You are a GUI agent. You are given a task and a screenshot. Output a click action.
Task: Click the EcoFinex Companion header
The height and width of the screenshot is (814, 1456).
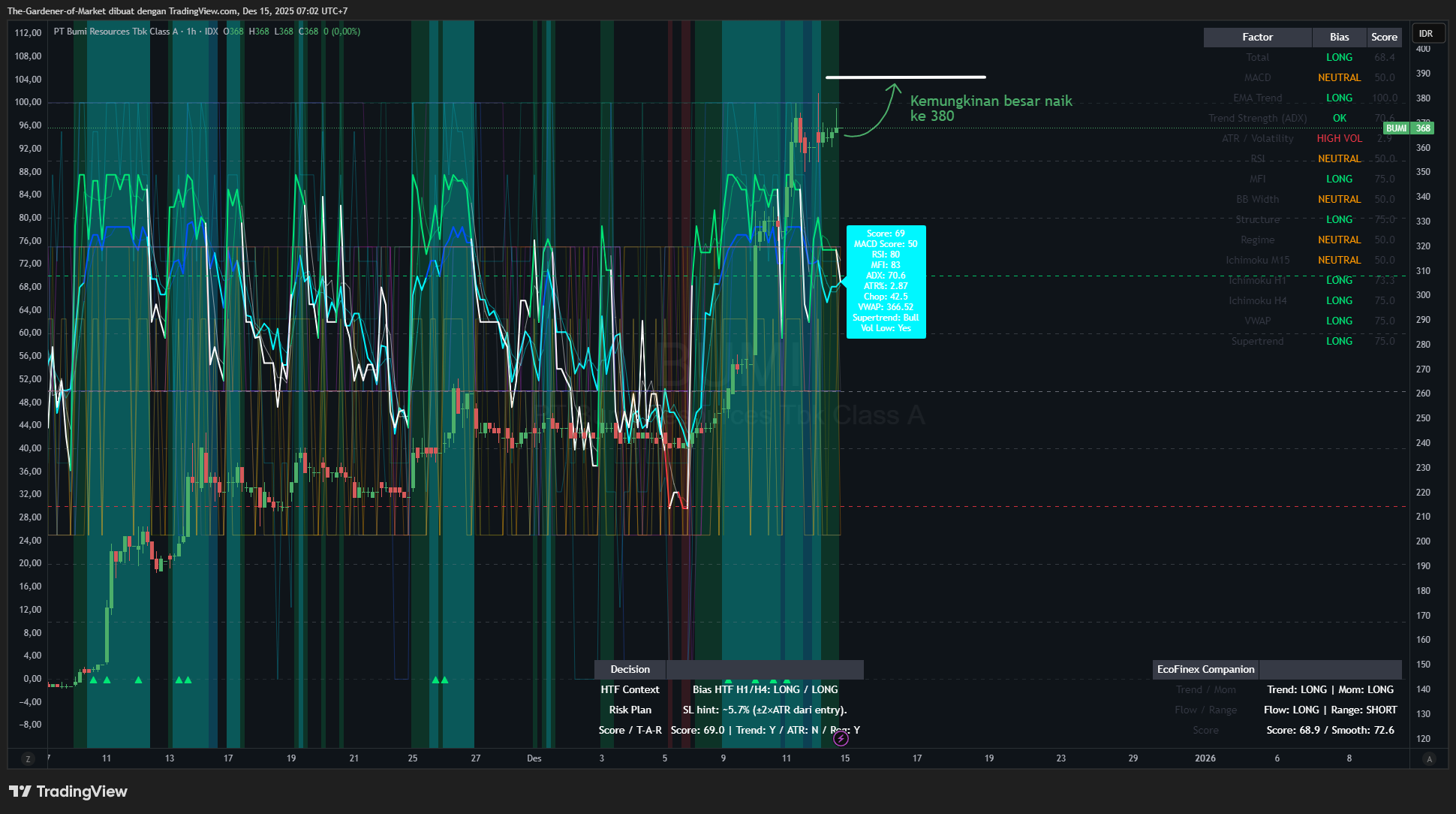1205,669
